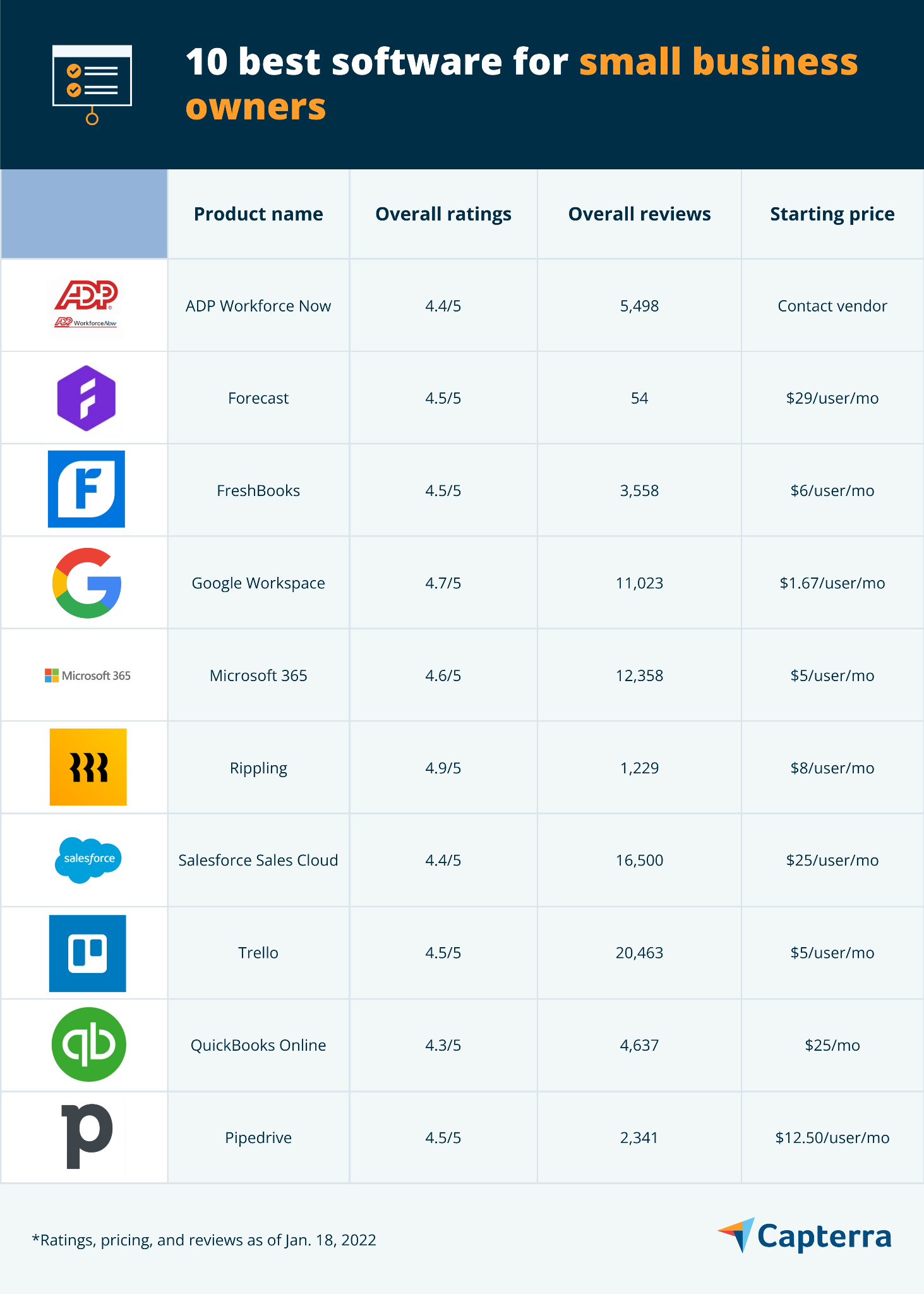The image size is (924, 1294).
Task: Click the Microsoft 365 logo
Action: (x=88, y=675)
